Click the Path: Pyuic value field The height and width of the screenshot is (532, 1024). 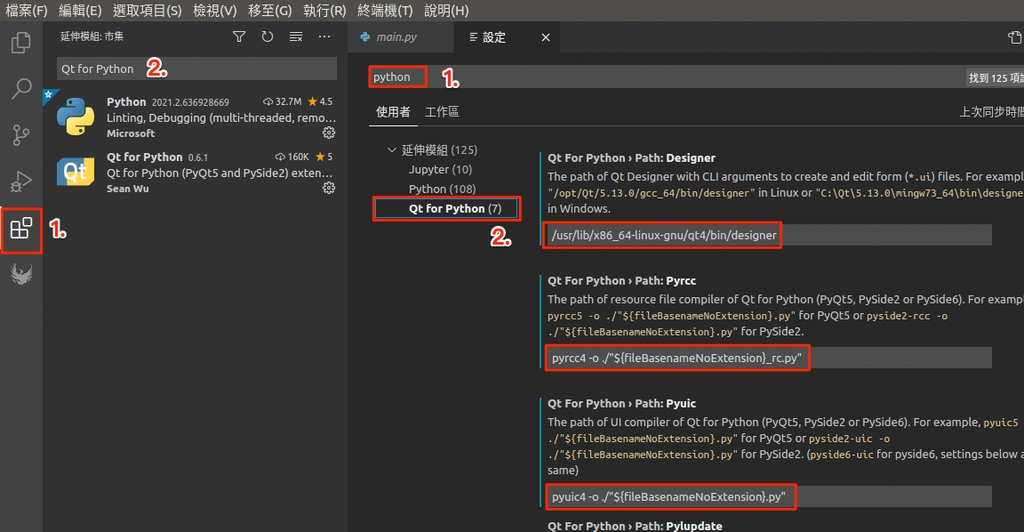(x=769, y=497)
